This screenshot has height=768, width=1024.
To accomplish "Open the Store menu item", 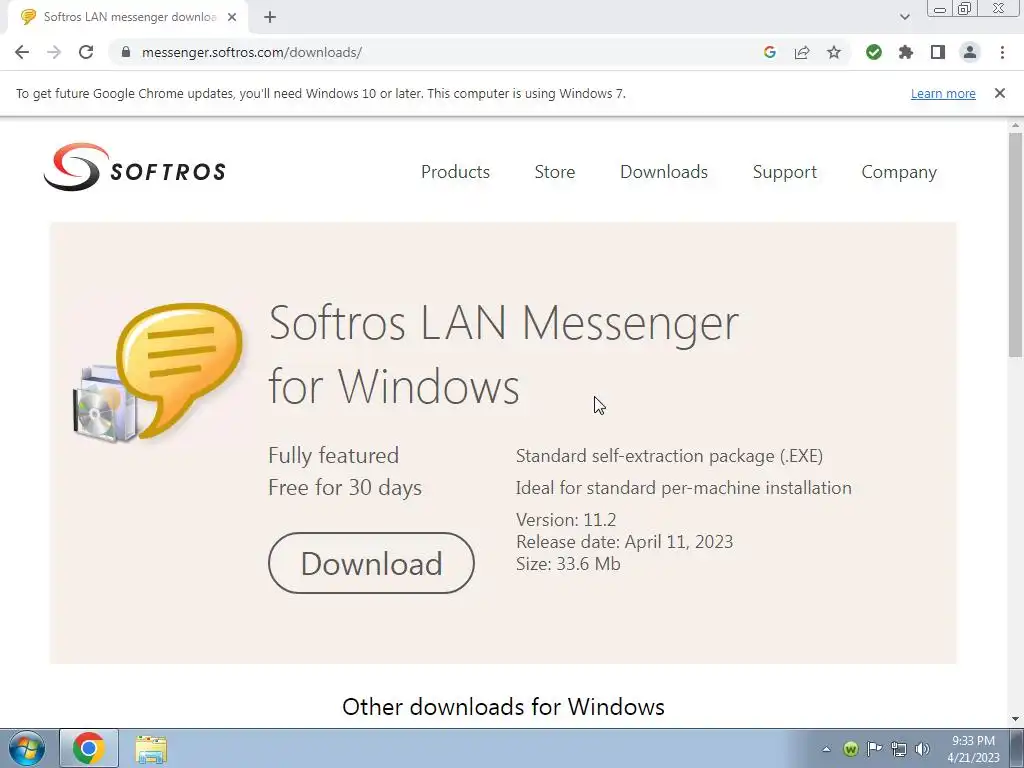I will [x=554, y=172].
